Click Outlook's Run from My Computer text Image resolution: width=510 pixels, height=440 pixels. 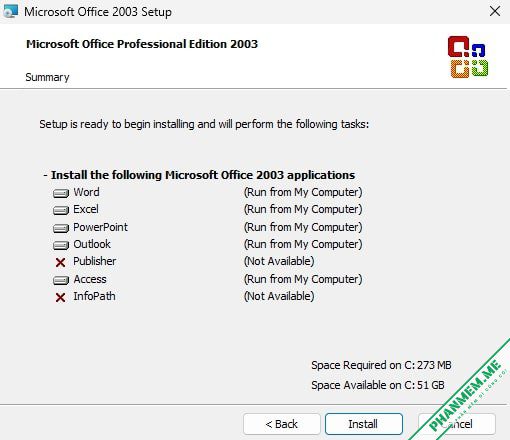pyautogui.click(x=303, y=244)
